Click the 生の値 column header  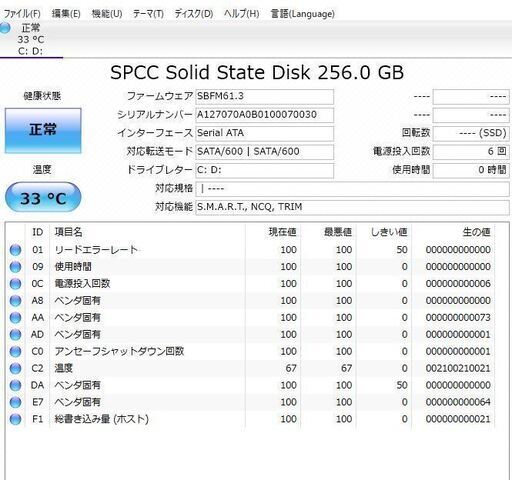(x=476, y=232)
